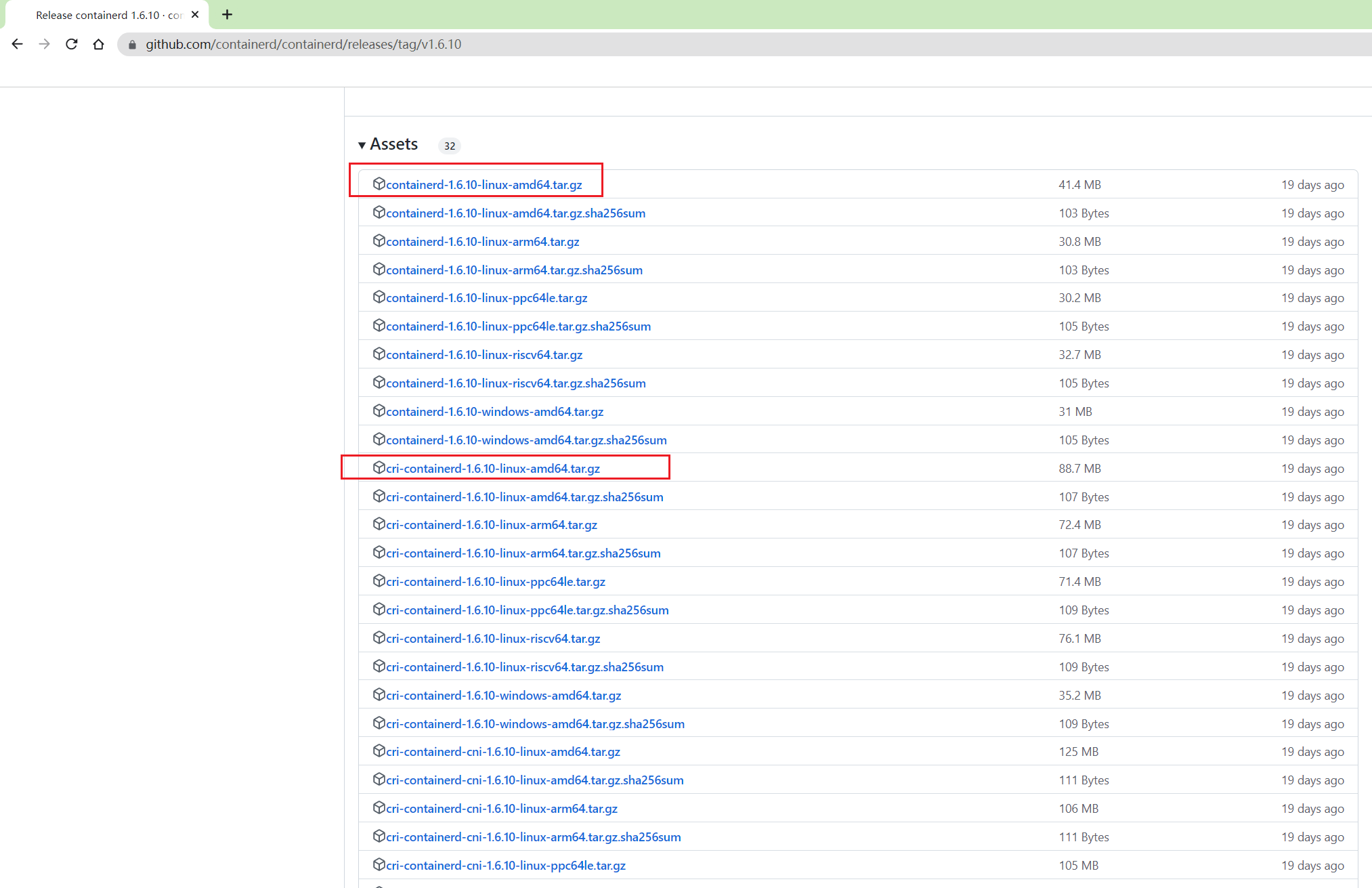Screen dimensions: 1372x888
Task: Click package icon beside containerd-1.6.10-linux-arm64.tar.gz.sha256sum
Action: (x=379, y=269)
